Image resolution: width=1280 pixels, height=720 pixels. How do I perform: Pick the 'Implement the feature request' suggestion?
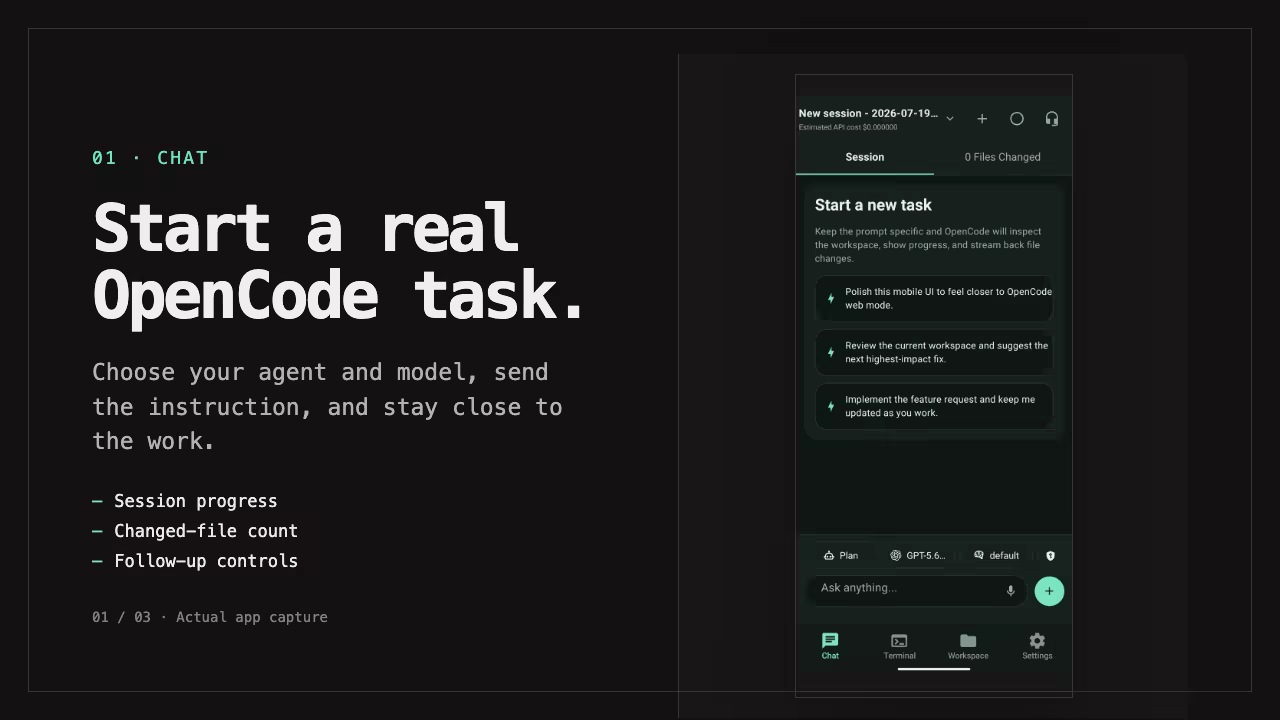pos(934,406)
